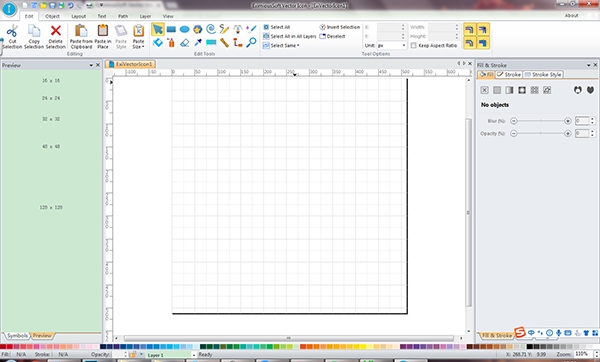Switch to the Stroke tab
Screen dimensions: 600x362
tap(509, 75)
